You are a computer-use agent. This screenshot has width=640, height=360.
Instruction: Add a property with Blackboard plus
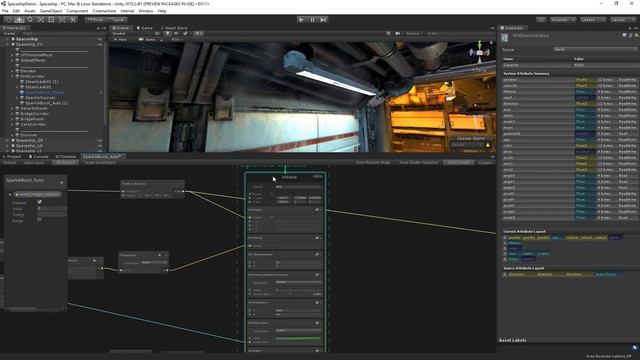coord(62,182)
